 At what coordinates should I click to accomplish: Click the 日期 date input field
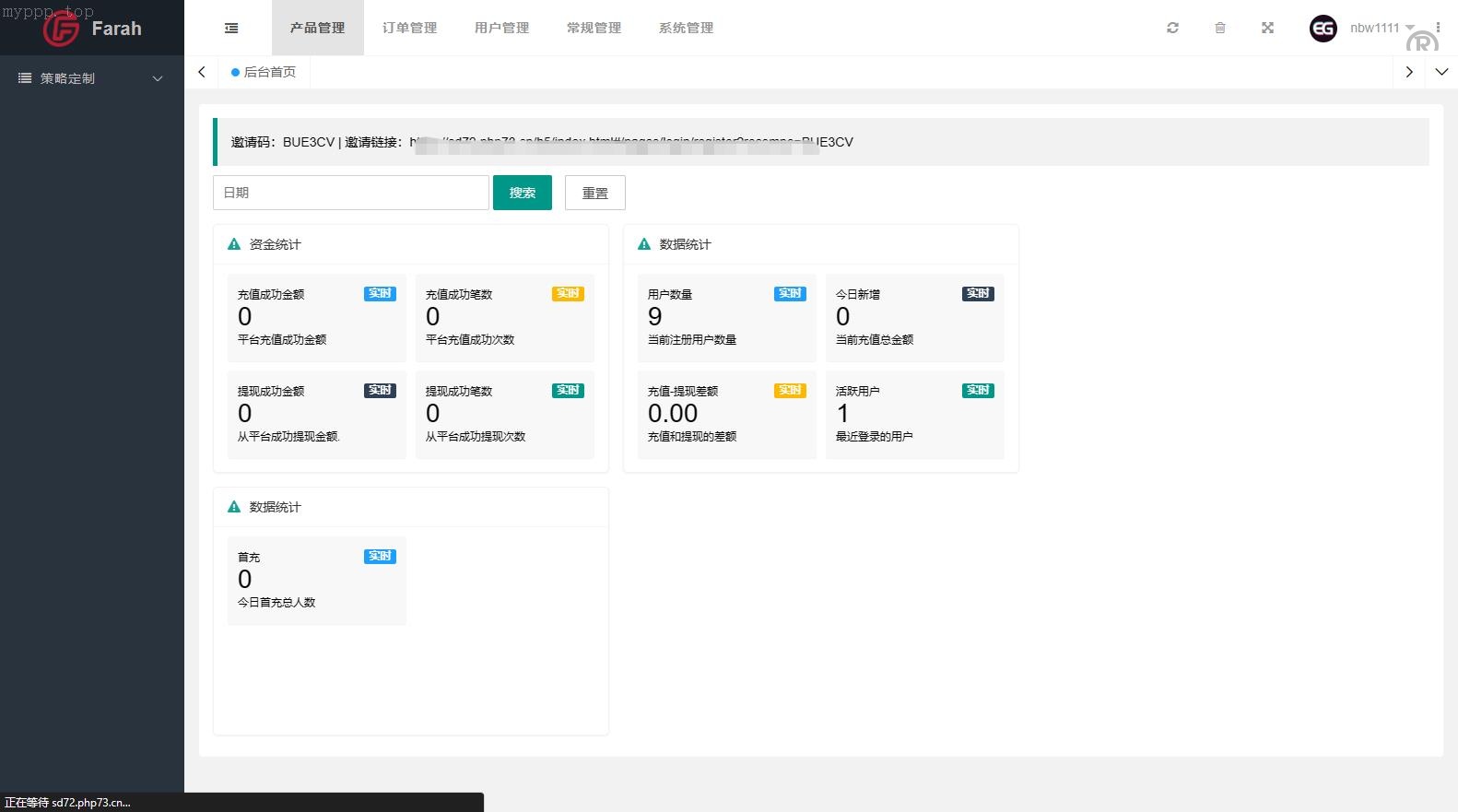tap(350, 193)
